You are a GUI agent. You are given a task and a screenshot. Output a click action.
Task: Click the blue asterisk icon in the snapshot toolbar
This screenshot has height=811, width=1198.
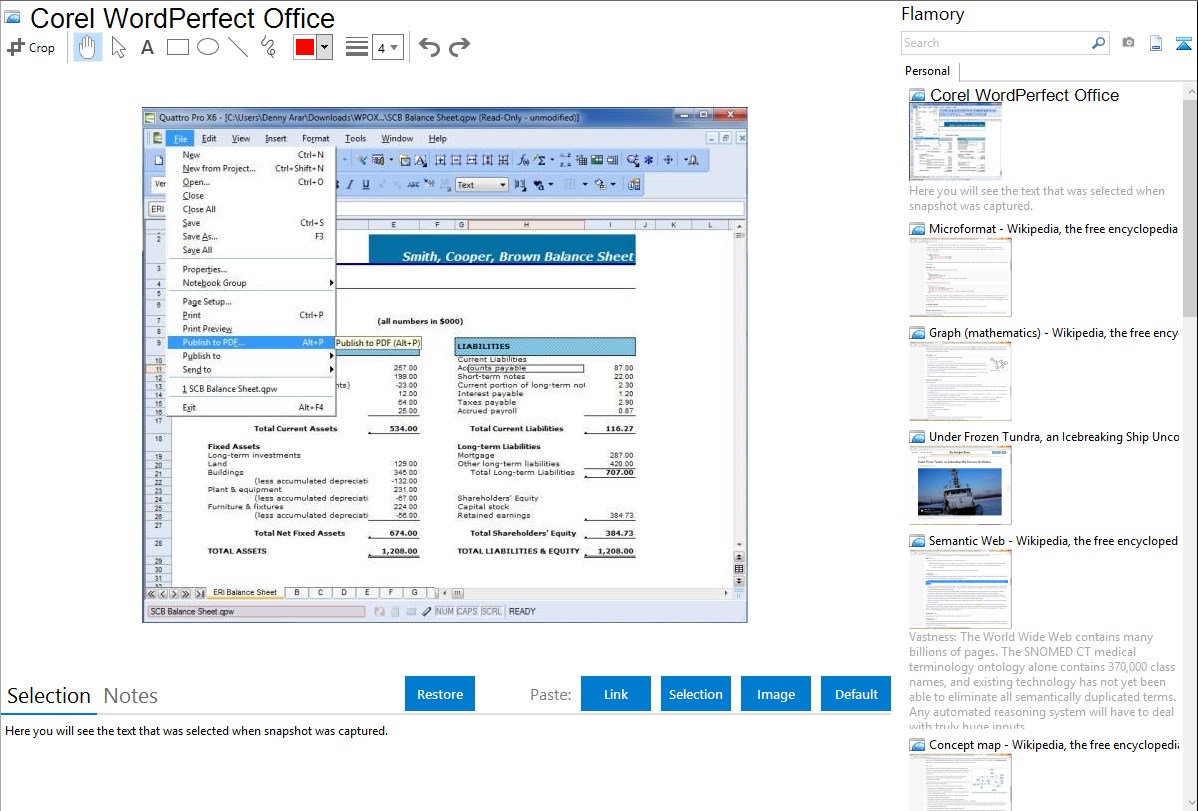649,160
